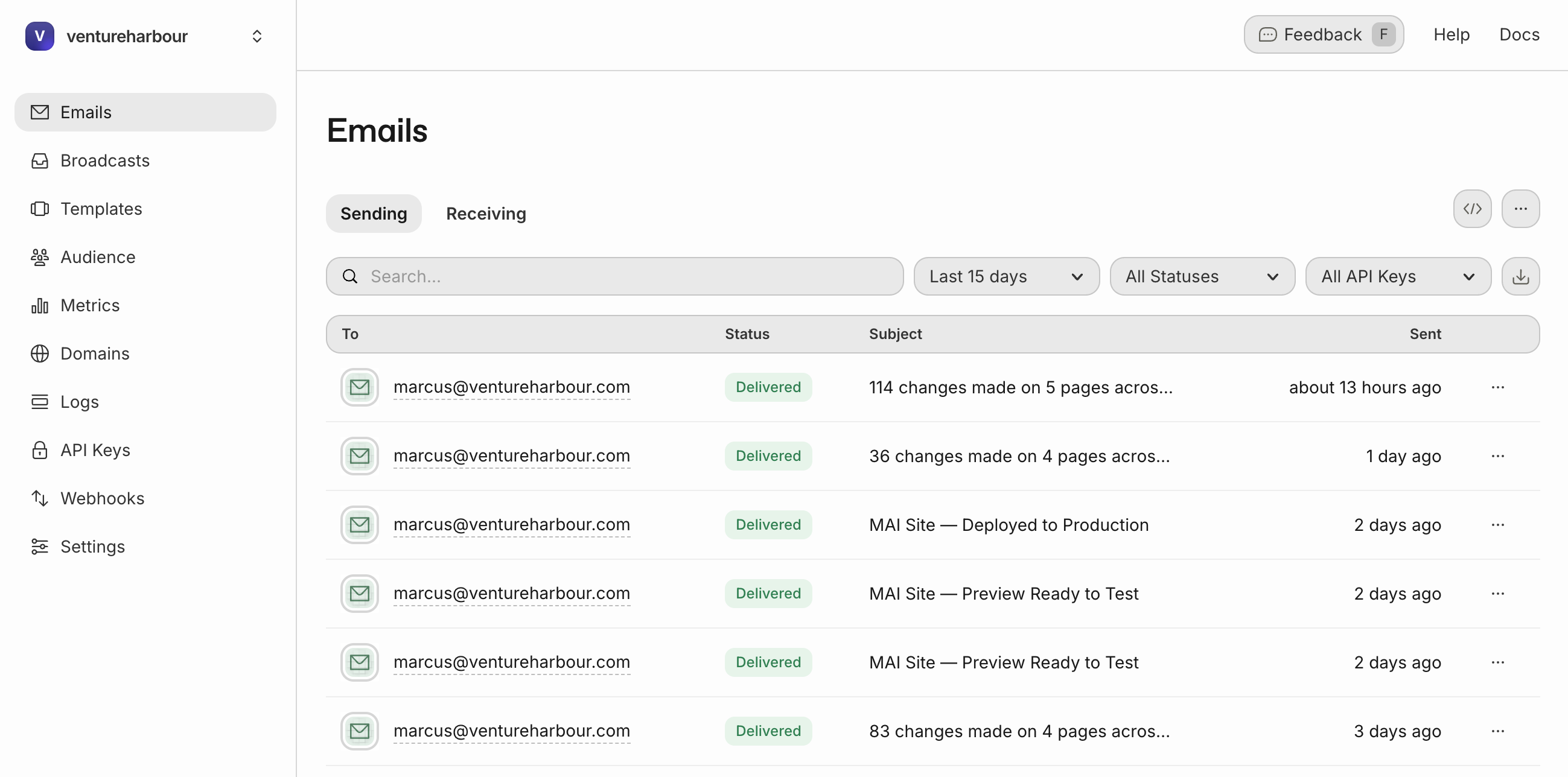Click the export download icon
Image resolution: width=1568 pixels, height=777 pixels.
[x=1520, y=276]
